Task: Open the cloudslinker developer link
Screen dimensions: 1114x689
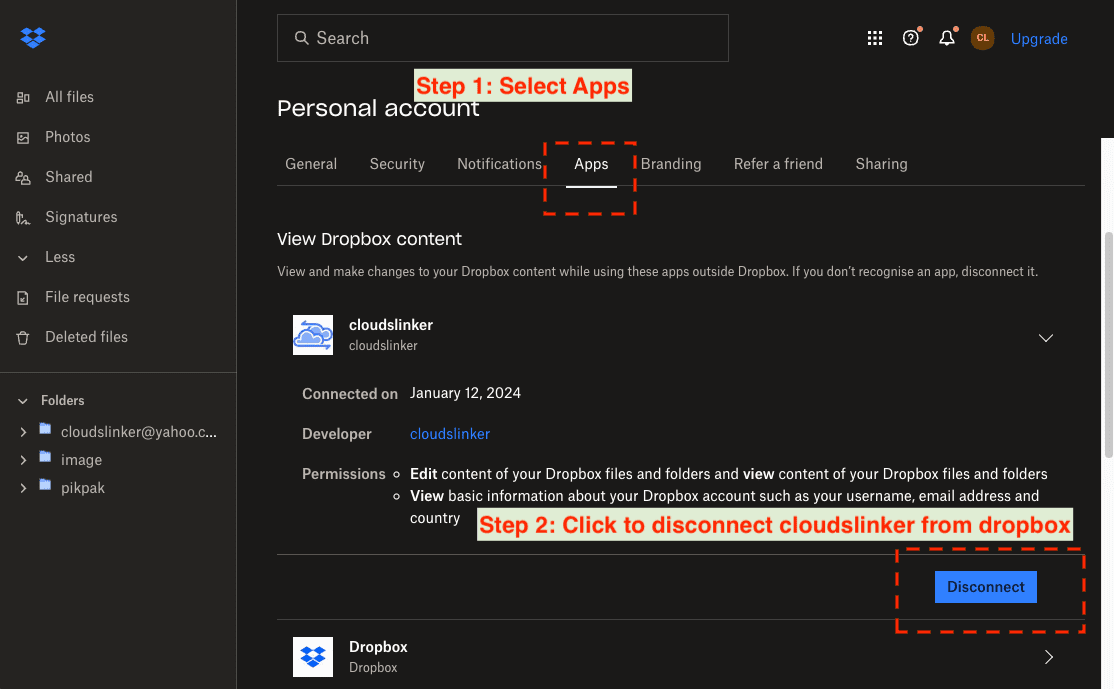Action: 450,434
